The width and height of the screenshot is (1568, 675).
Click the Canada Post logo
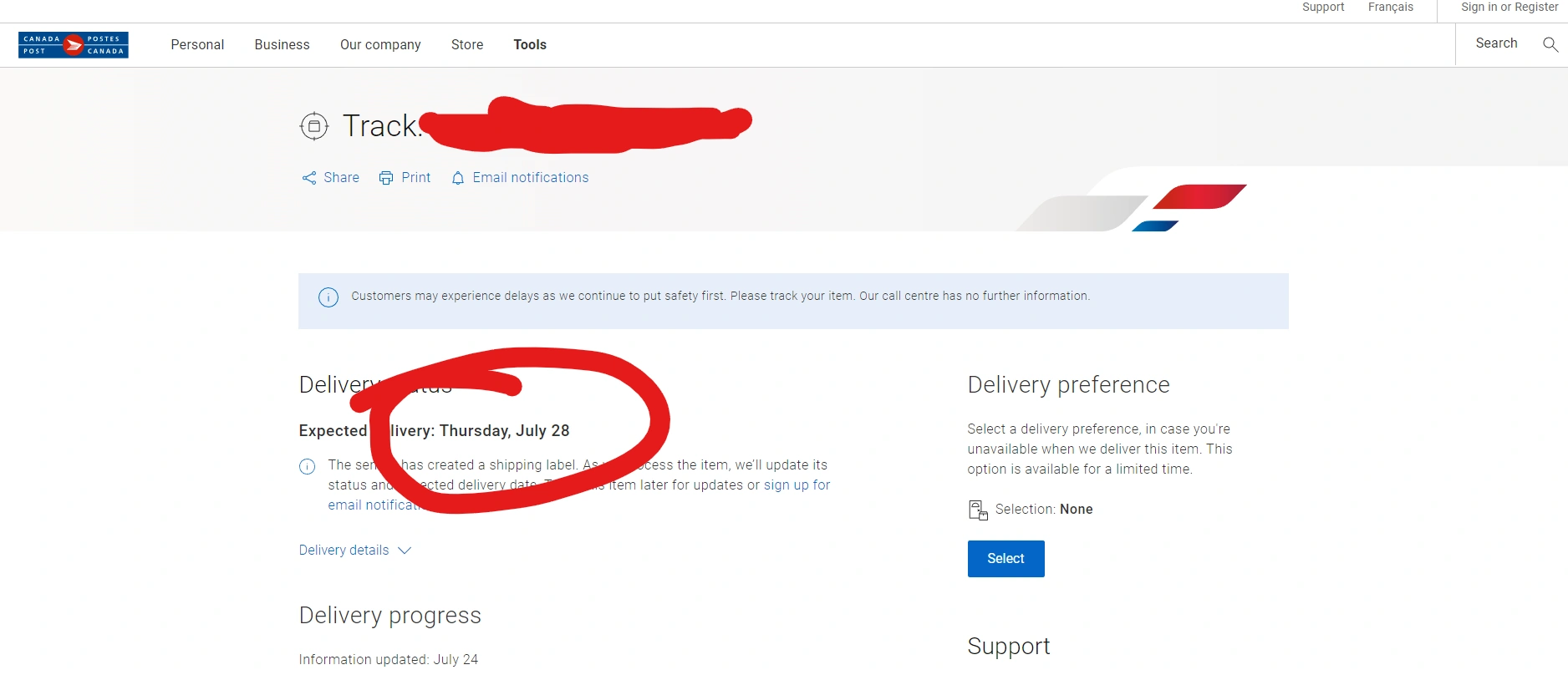[x=74, y=45]
